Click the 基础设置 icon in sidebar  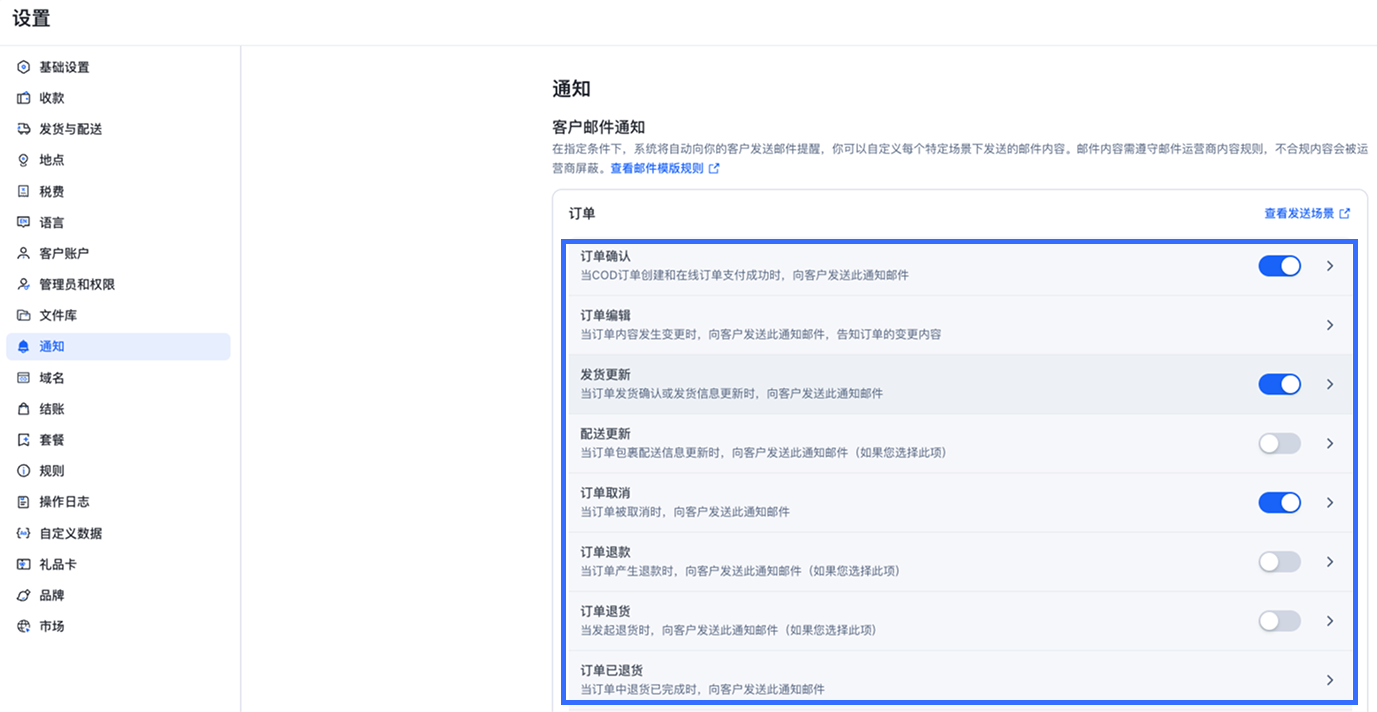click(23, 67)
